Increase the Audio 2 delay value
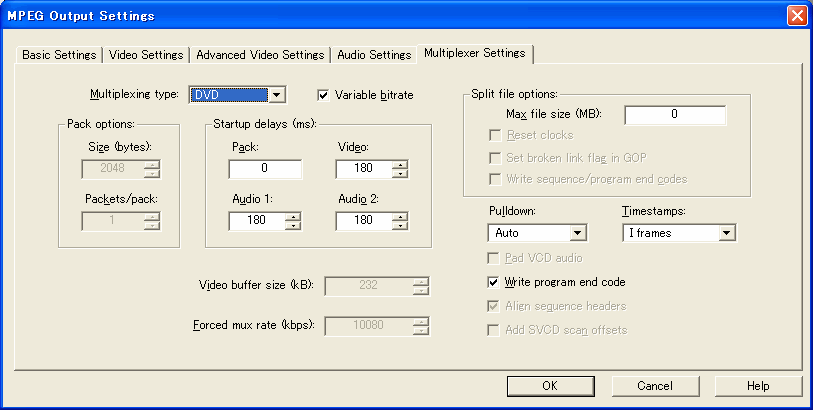 pyautogui.click(x=400, y=216)
